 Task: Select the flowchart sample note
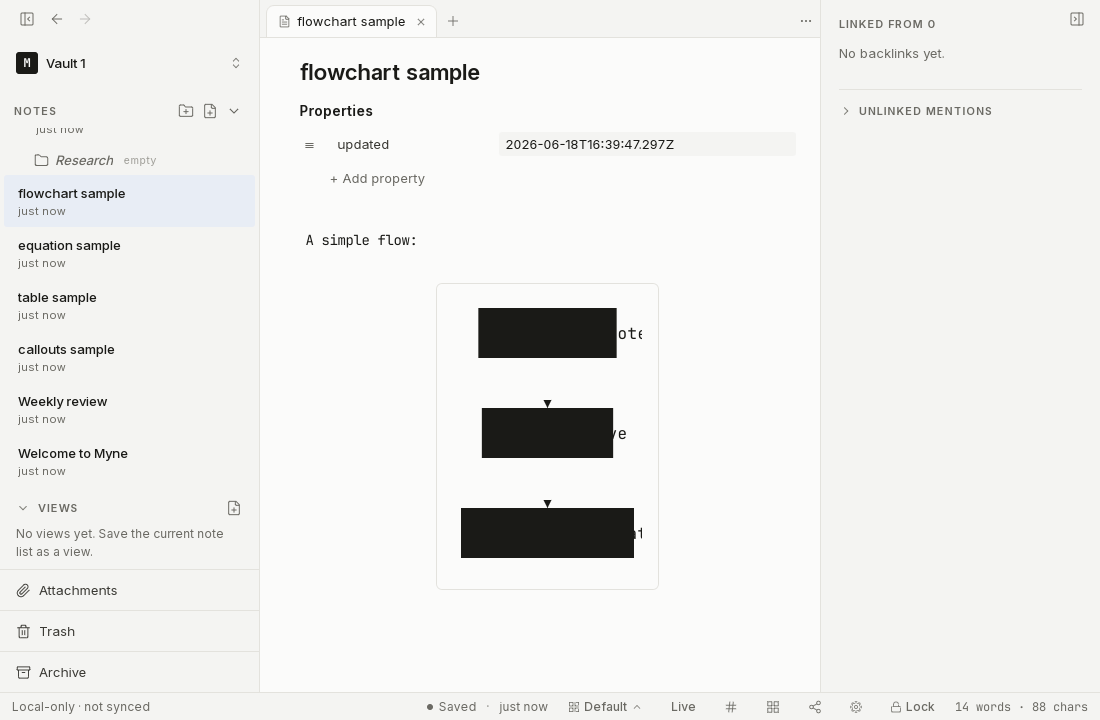coord(129,201)
